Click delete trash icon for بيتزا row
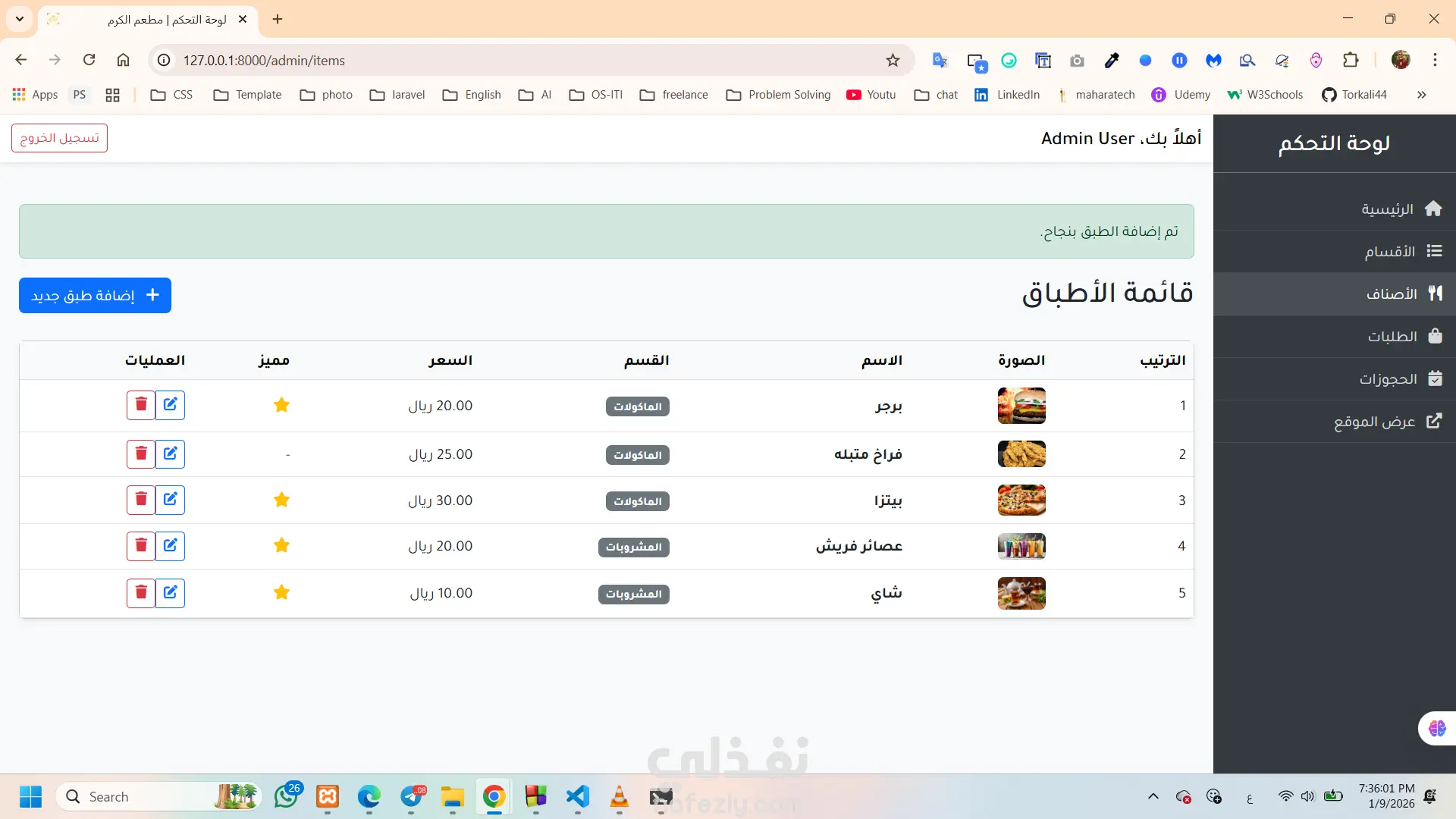This screenshot has height=819, width=1456. coord(141,500)
